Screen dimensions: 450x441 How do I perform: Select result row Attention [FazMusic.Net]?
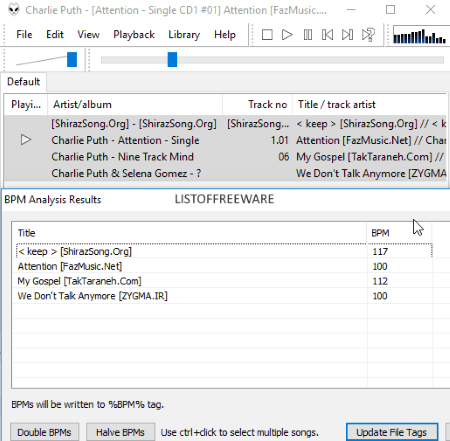(x=224, y=266)
